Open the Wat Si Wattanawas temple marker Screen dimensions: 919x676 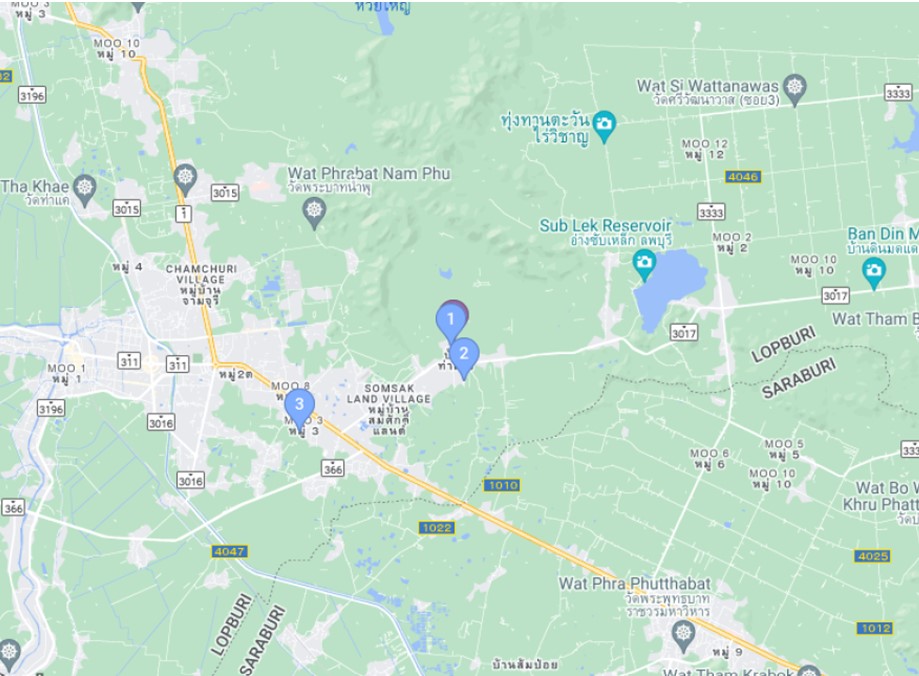795,90
